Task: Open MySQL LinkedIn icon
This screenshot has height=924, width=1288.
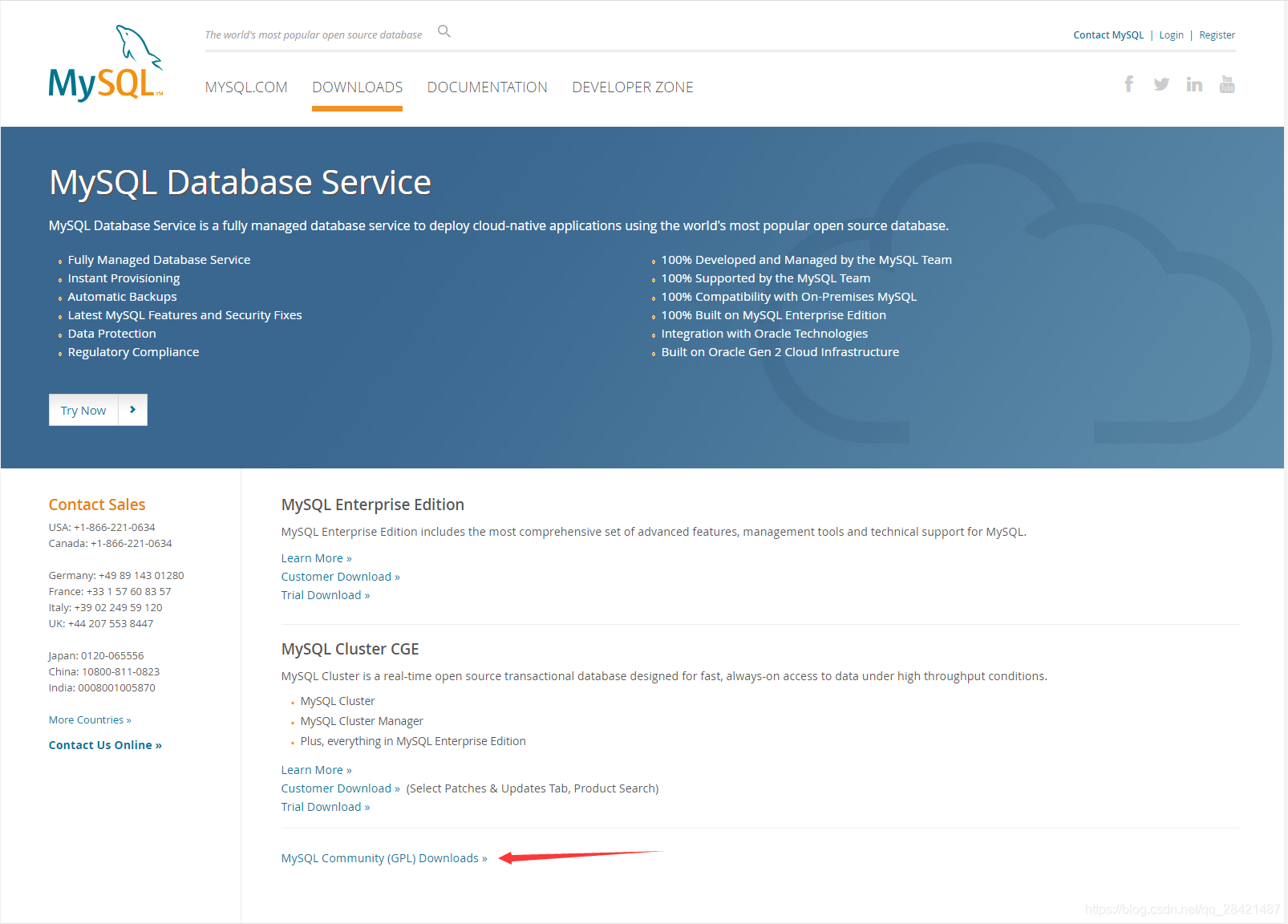Action: tap(1194, 84)
